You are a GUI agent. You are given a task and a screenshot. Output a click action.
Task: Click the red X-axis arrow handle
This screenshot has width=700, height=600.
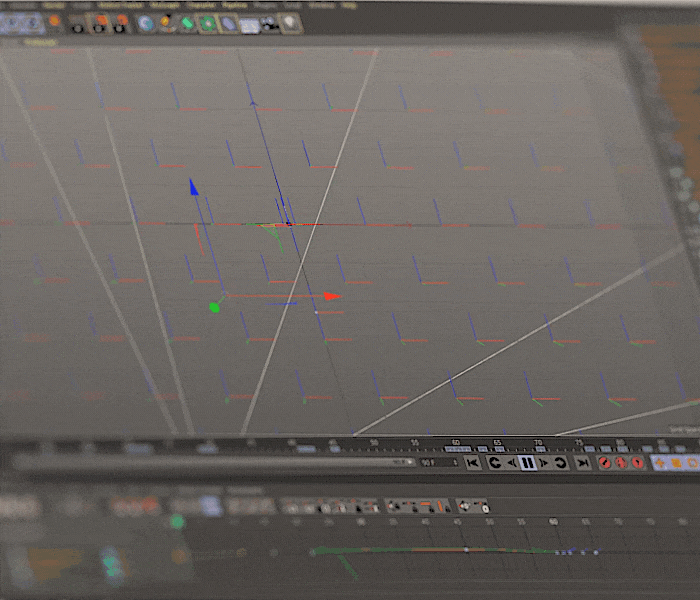(x=332, y=296)
